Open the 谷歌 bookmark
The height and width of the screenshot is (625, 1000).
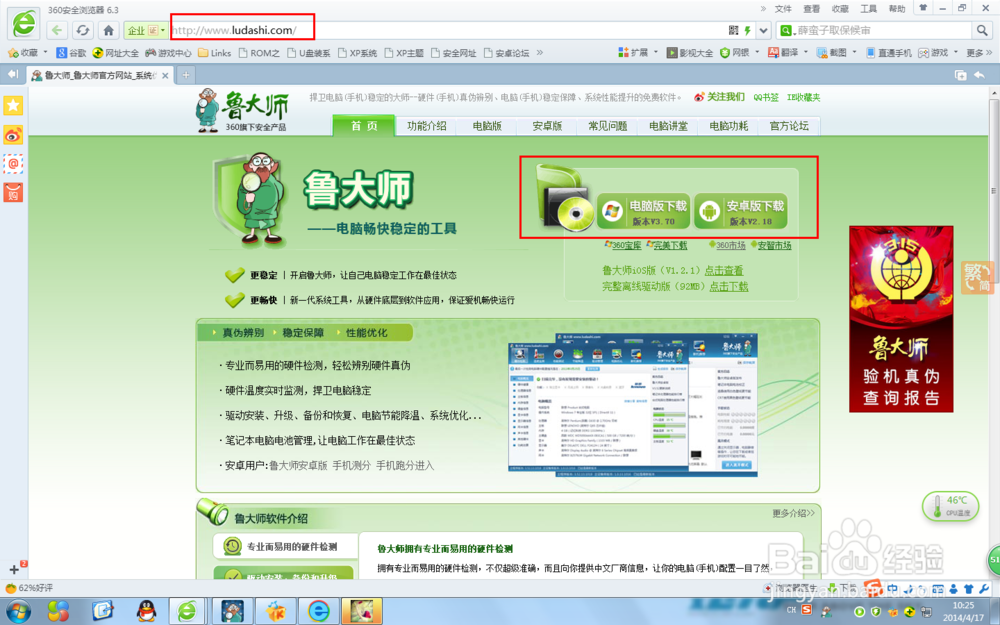point(71,53)
